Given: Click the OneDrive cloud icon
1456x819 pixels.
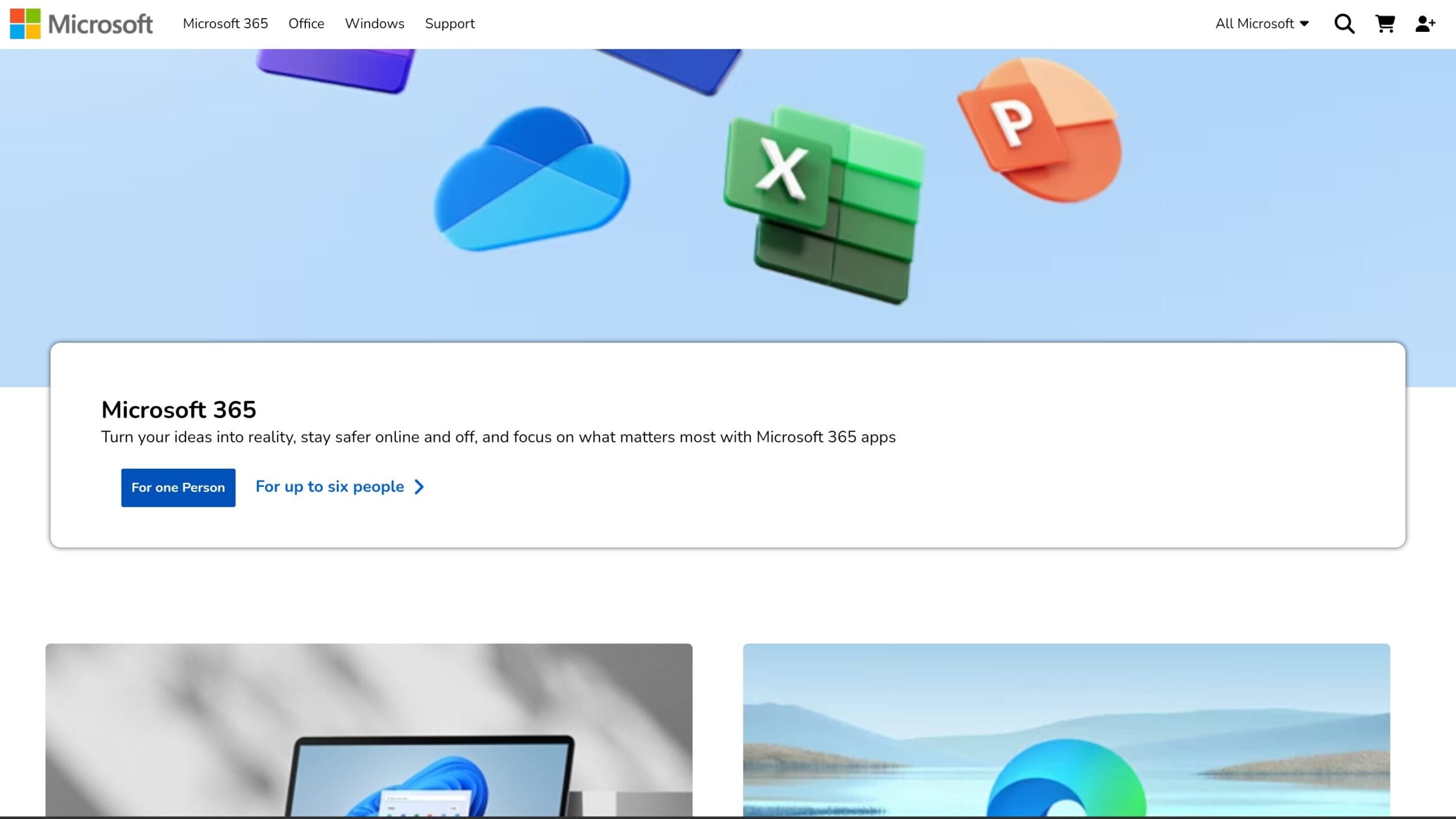Looking at the screenshot, I should pyautogui.click(x=532, y=179).
